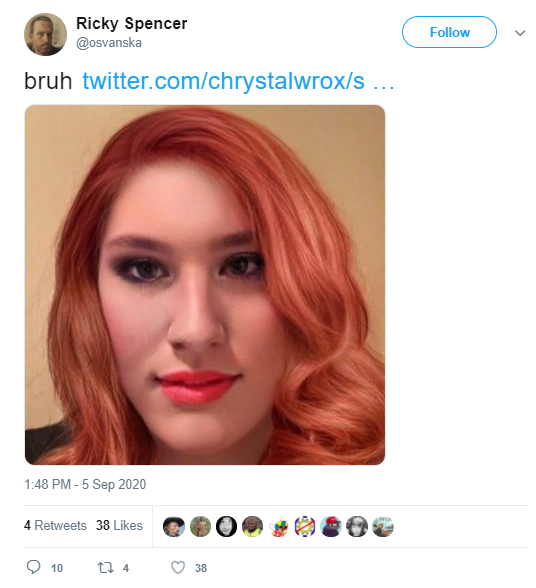Open the red-cap frog liker avatar
The height and width of the screenshot is (588, 536).
click(x=331, y=526)
